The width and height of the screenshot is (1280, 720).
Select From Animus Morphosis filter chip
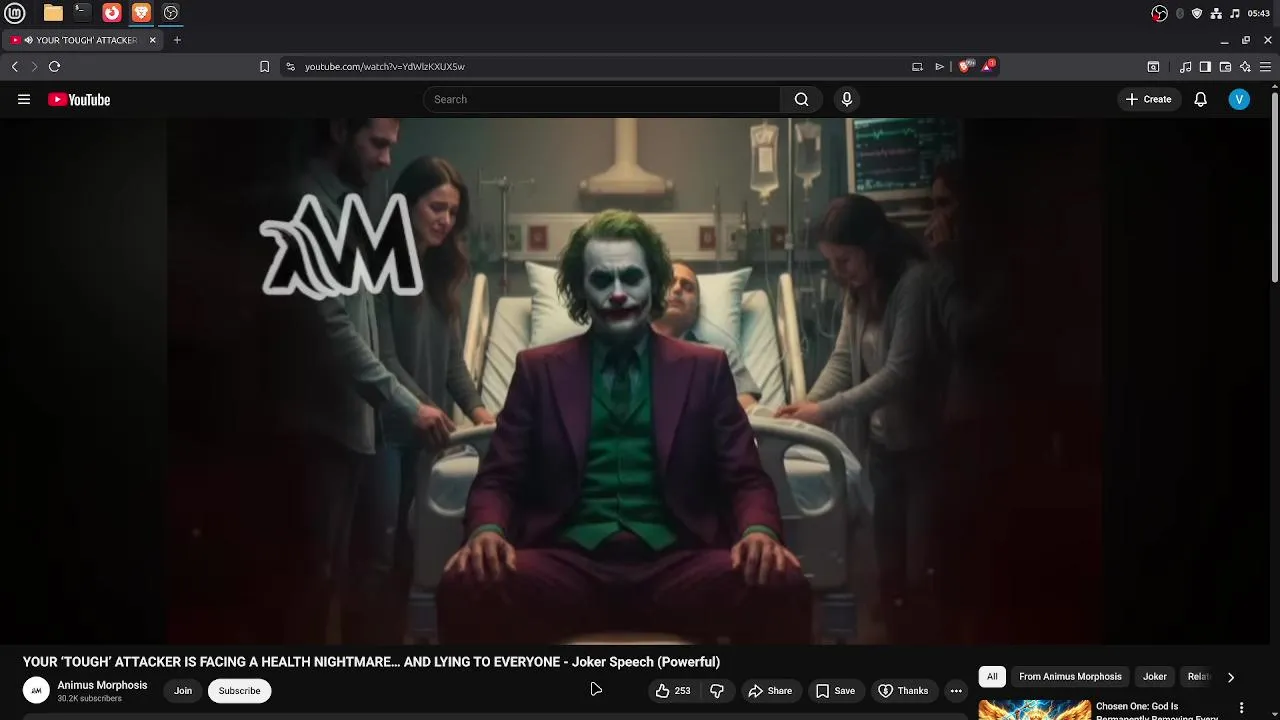tap(1070, 677)
